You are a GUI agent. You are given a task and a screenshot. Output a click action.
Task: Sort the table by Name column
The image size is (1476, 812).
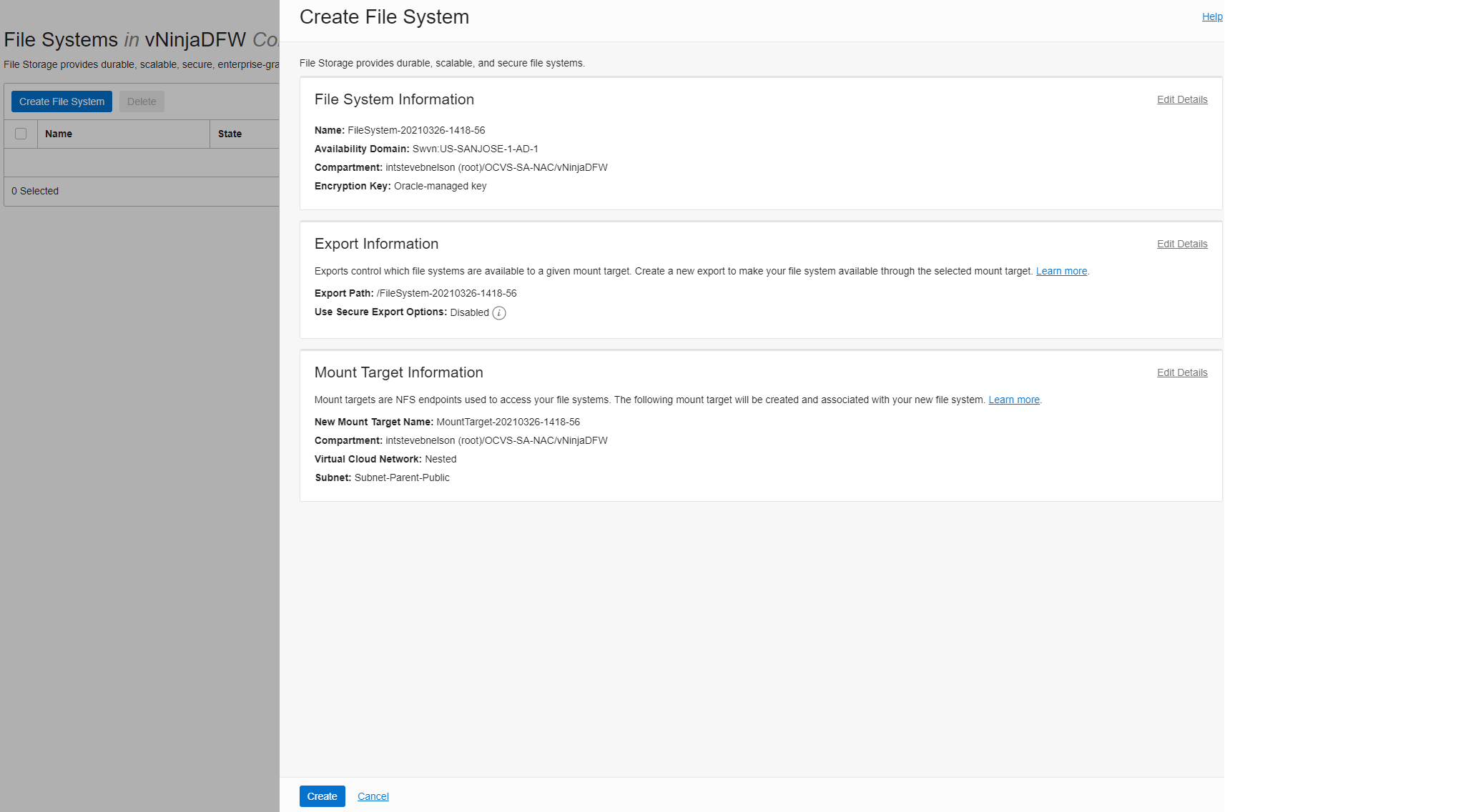coord(59,134)
